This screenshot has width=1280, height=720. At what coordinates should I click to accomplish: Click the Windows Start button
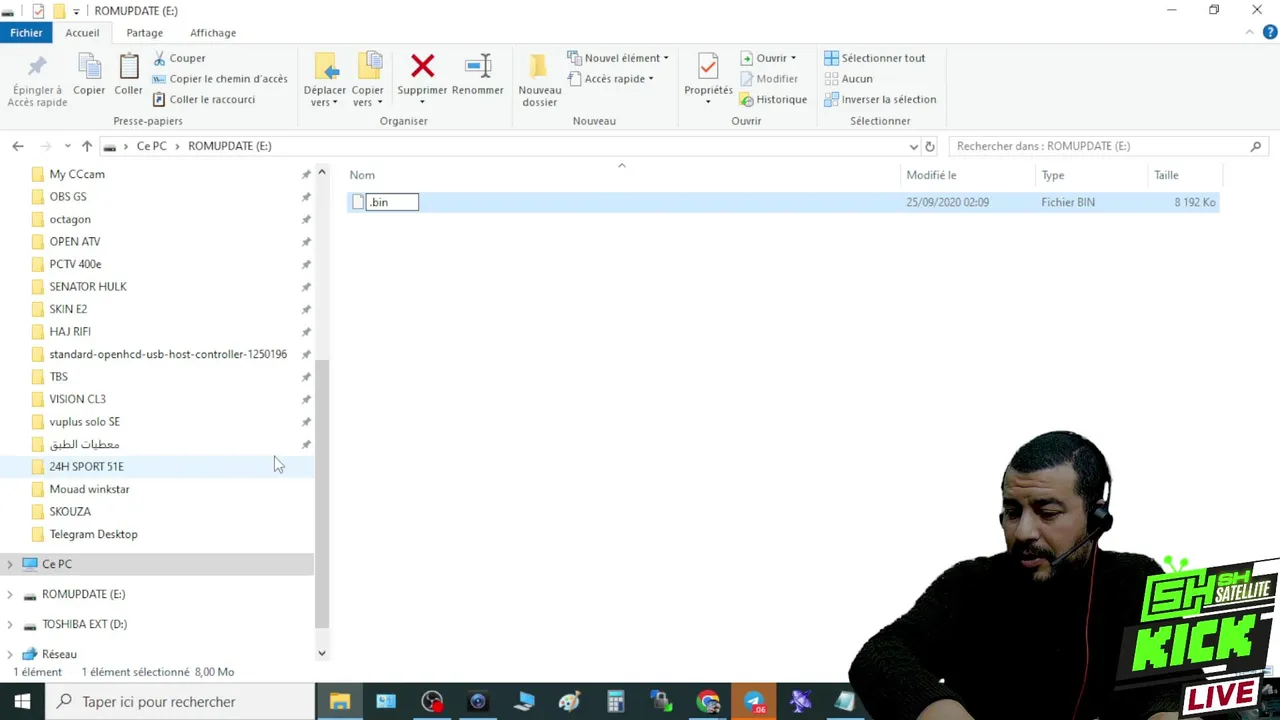22,702
